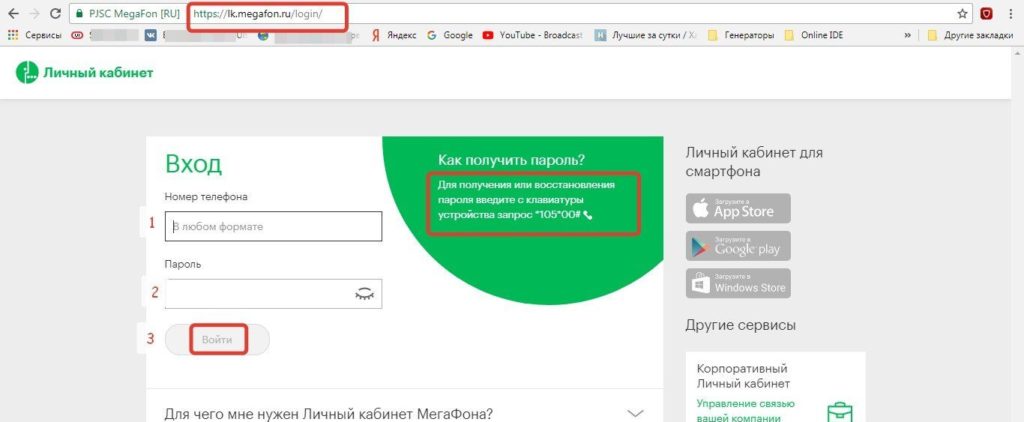
Task: Open the Сервисы apps bookmark
Action: click(35, 34)
